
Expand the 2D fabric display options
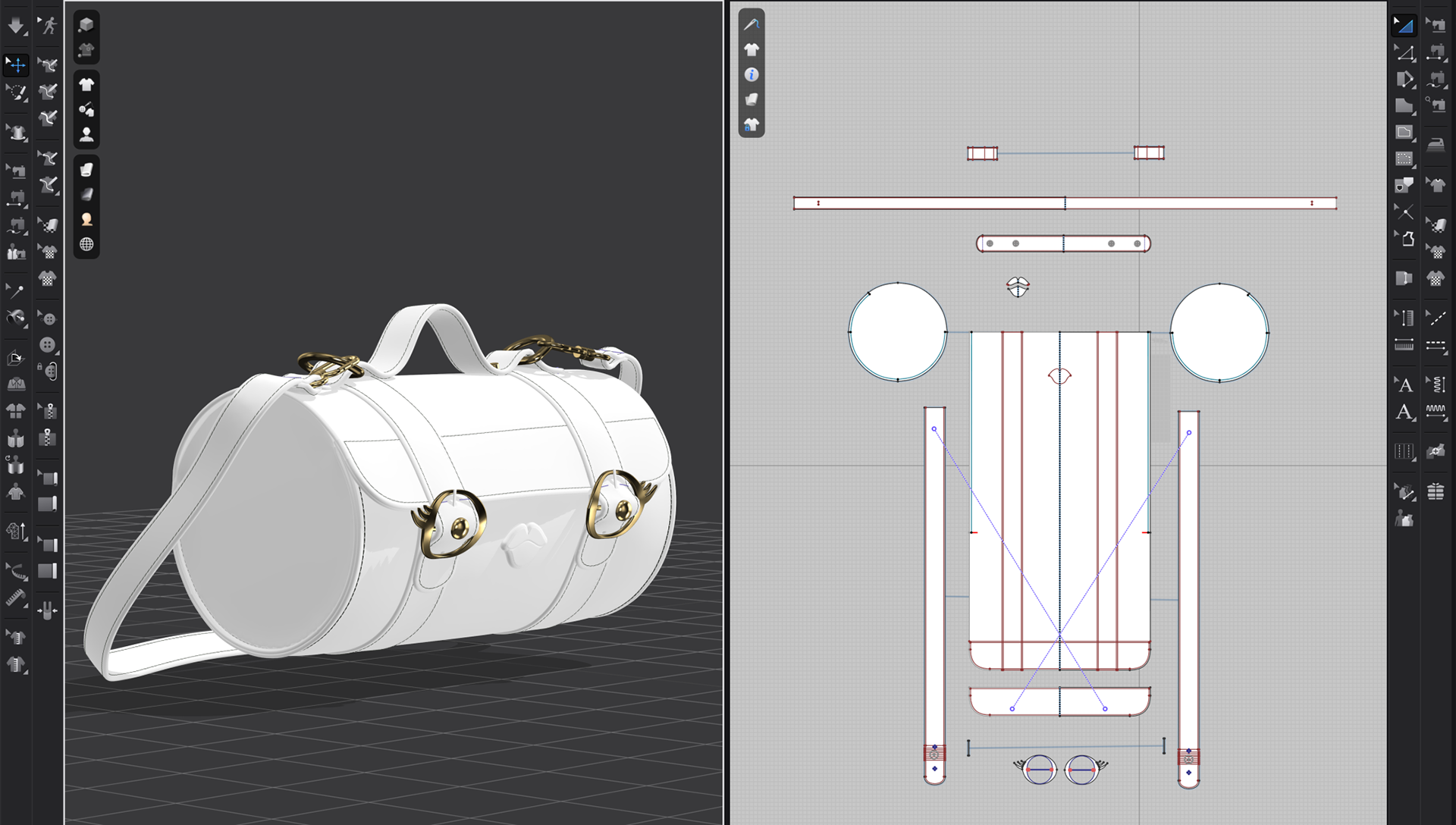click(x=752, y=99)
